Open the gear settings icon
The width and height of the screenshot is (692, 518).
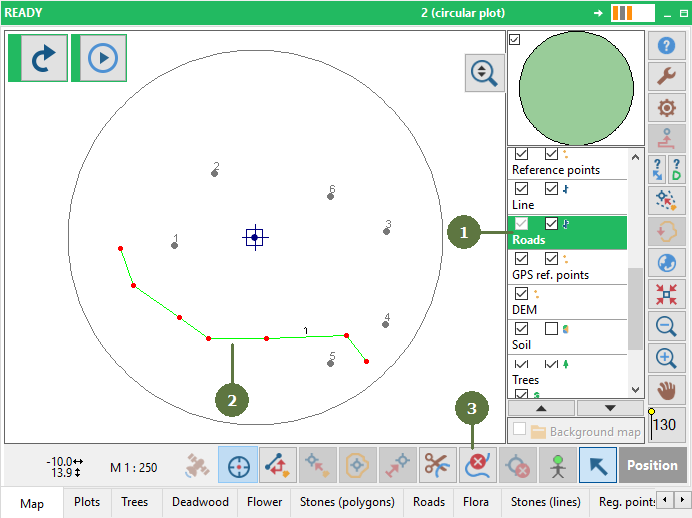coord(666,107)
